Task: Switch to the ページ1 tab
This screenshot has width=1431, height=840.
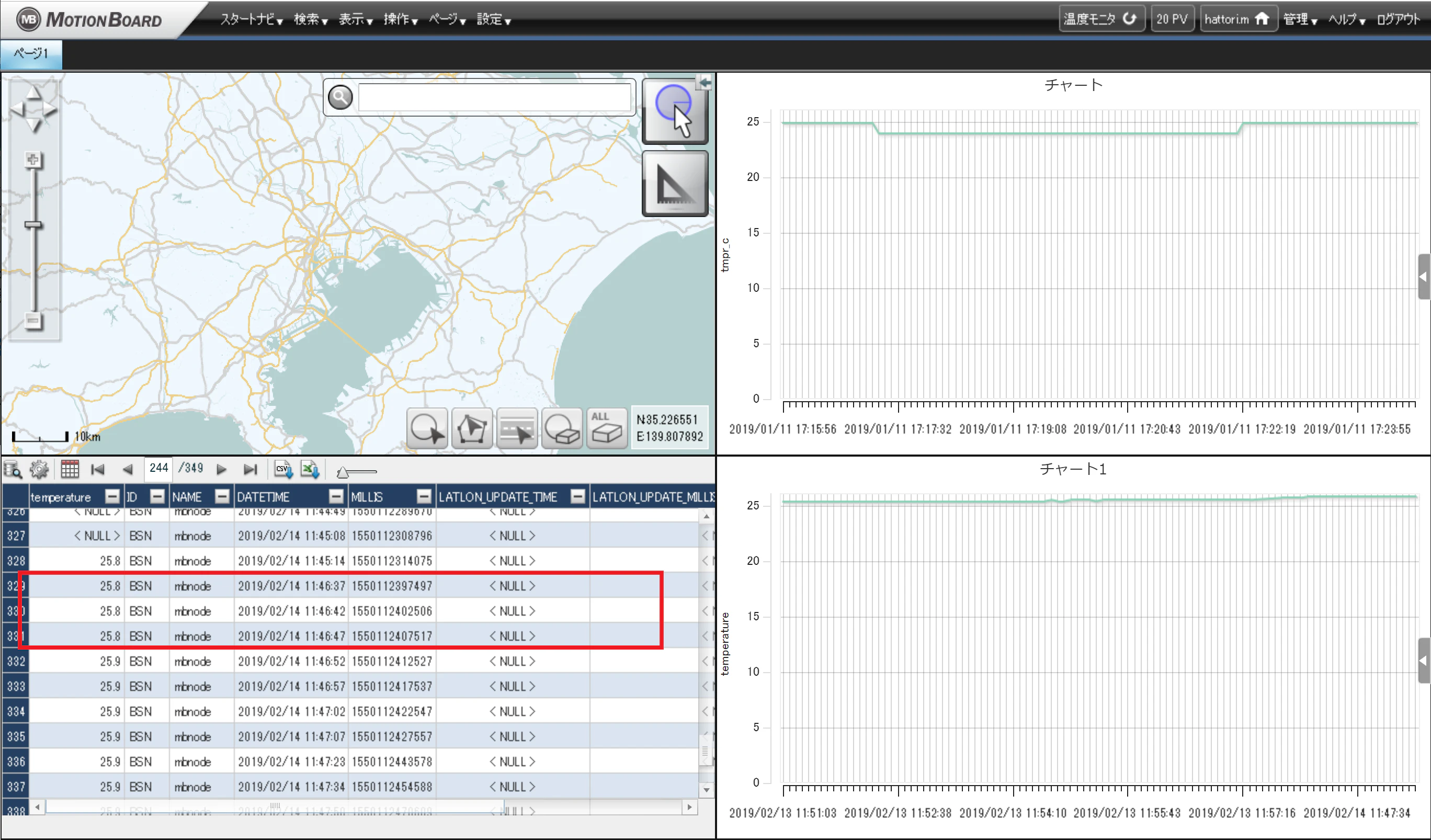Action: (x=31, y=54)
